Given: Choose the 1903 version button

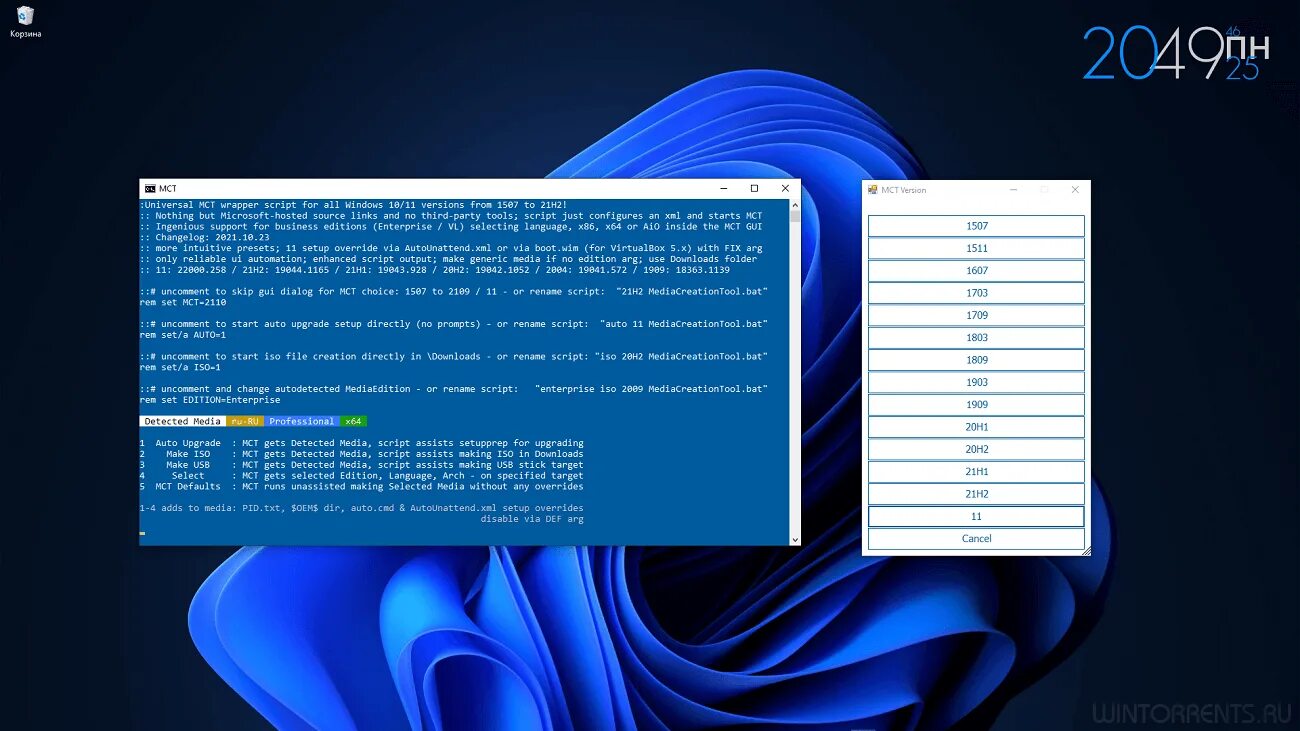Looking at the screenshot, I should coord(976,382).
